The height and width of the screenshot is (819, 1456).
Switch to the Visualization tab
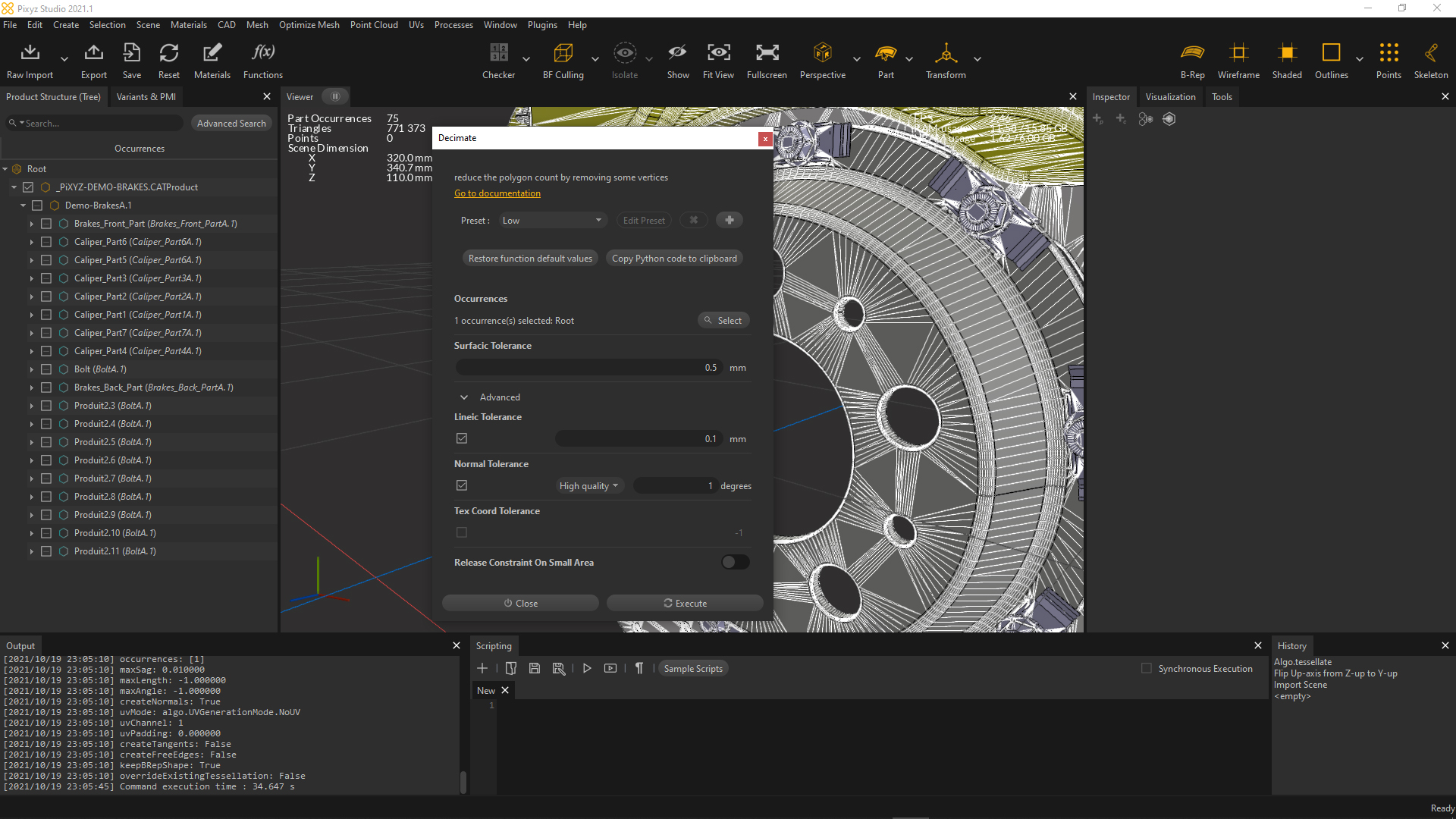[1170, 96]
